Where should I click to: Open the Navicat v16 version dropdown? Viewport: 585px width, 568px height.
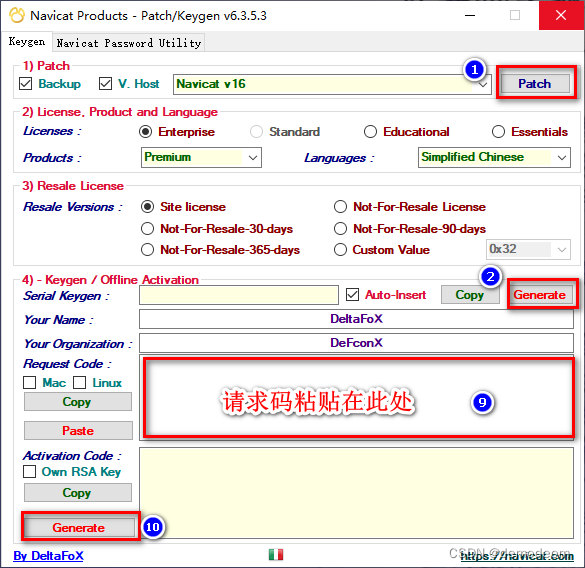pos(332,84)
